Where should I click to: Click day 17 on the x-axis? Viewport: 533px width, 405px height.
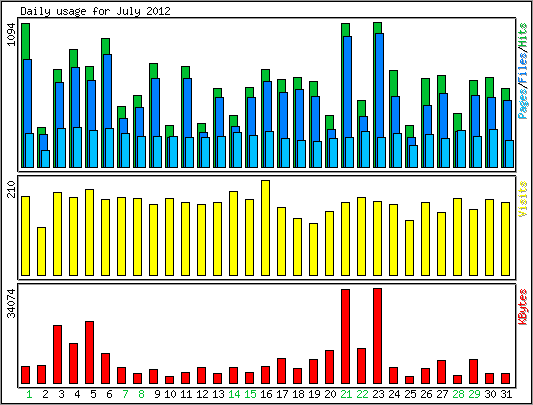click(282, 394)
